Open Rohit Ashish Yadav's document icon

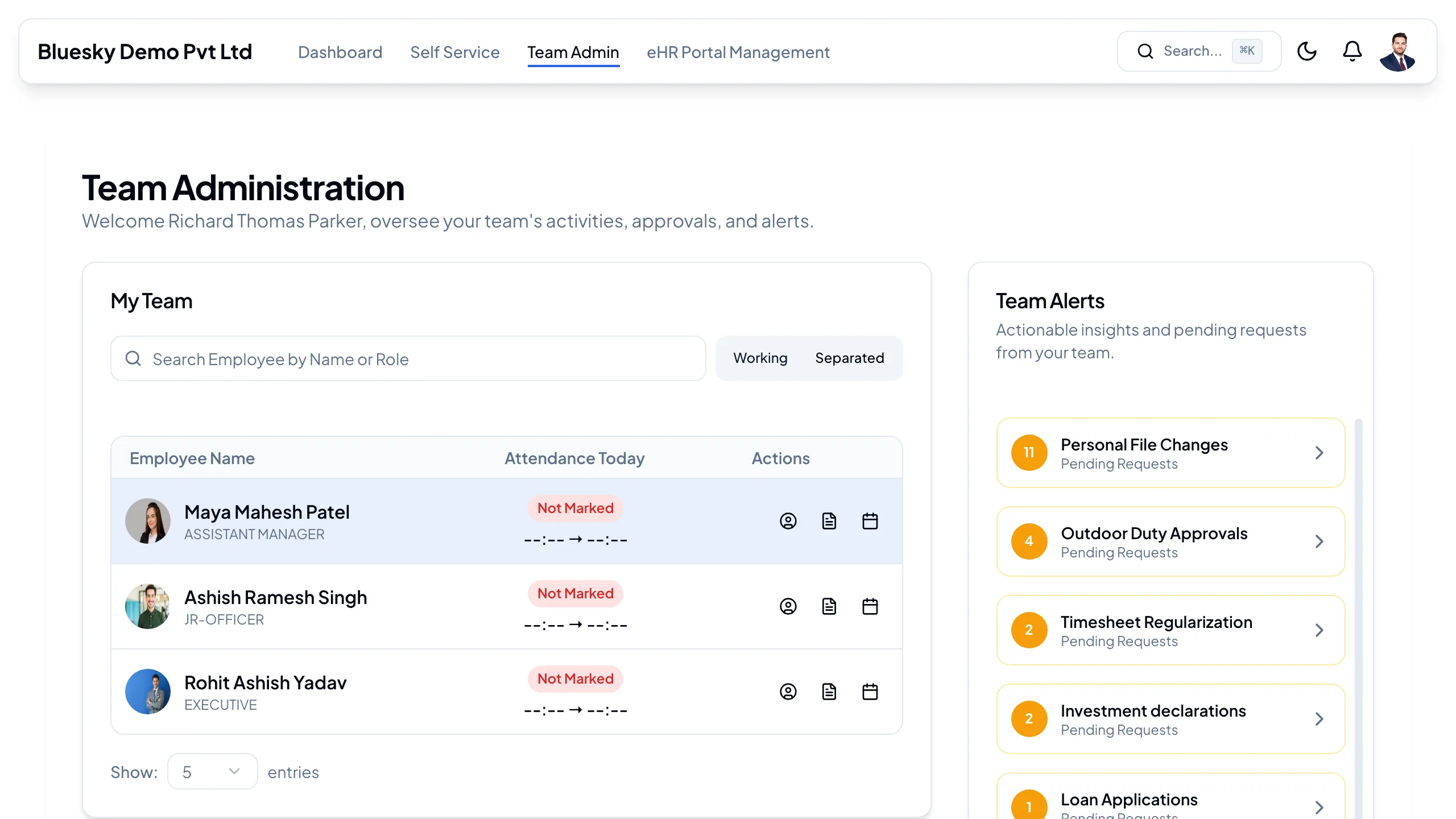pyautogui.click(x=829, y=692)
